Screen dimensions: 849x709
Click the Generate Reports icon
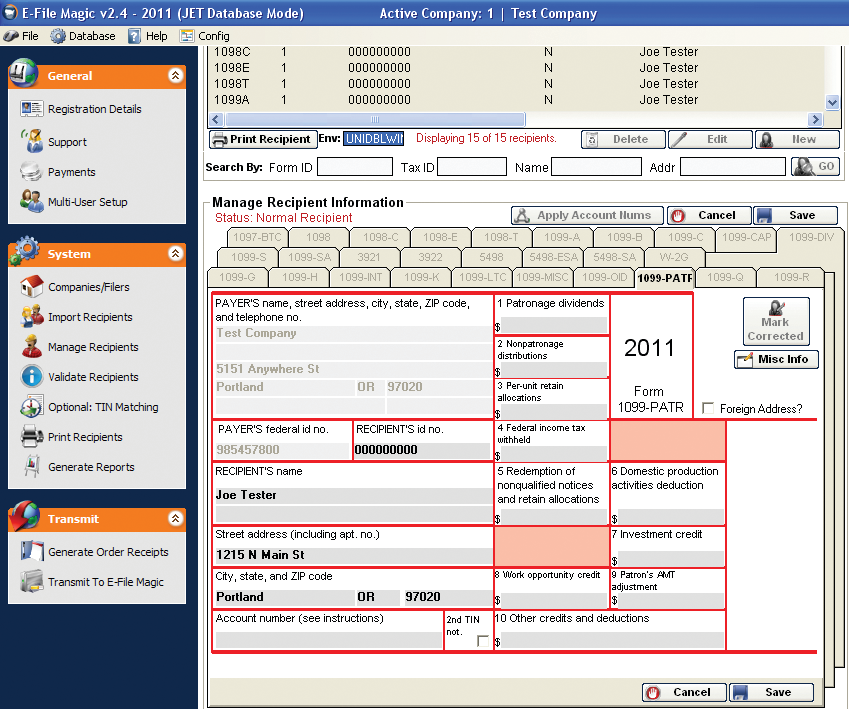tap(32, 467)
